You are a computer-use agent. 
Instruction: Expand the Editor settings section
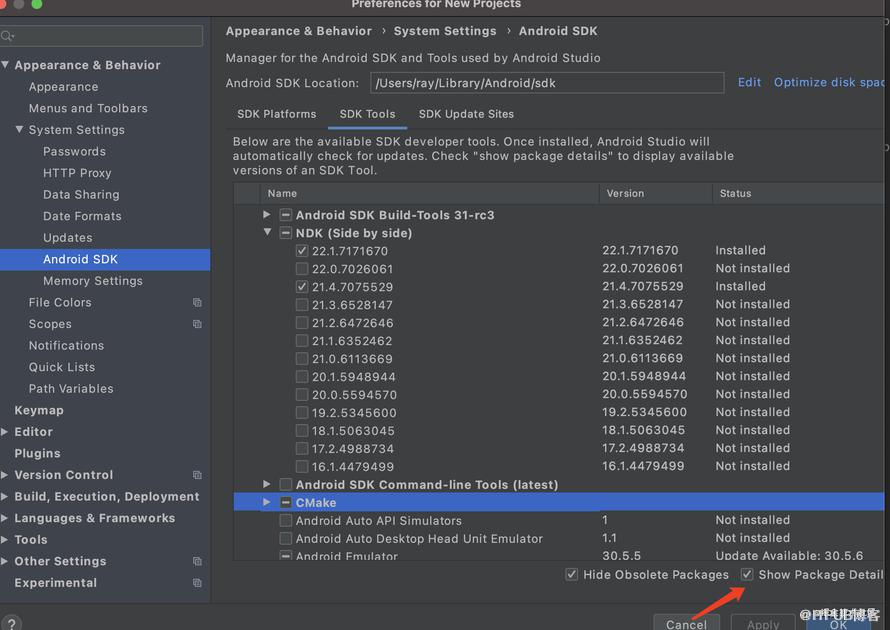point(5,432)
